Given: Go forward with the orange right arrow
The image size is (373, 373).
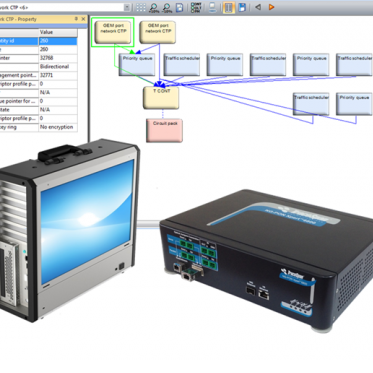Looking at the screenshot, I should point(271,7).
